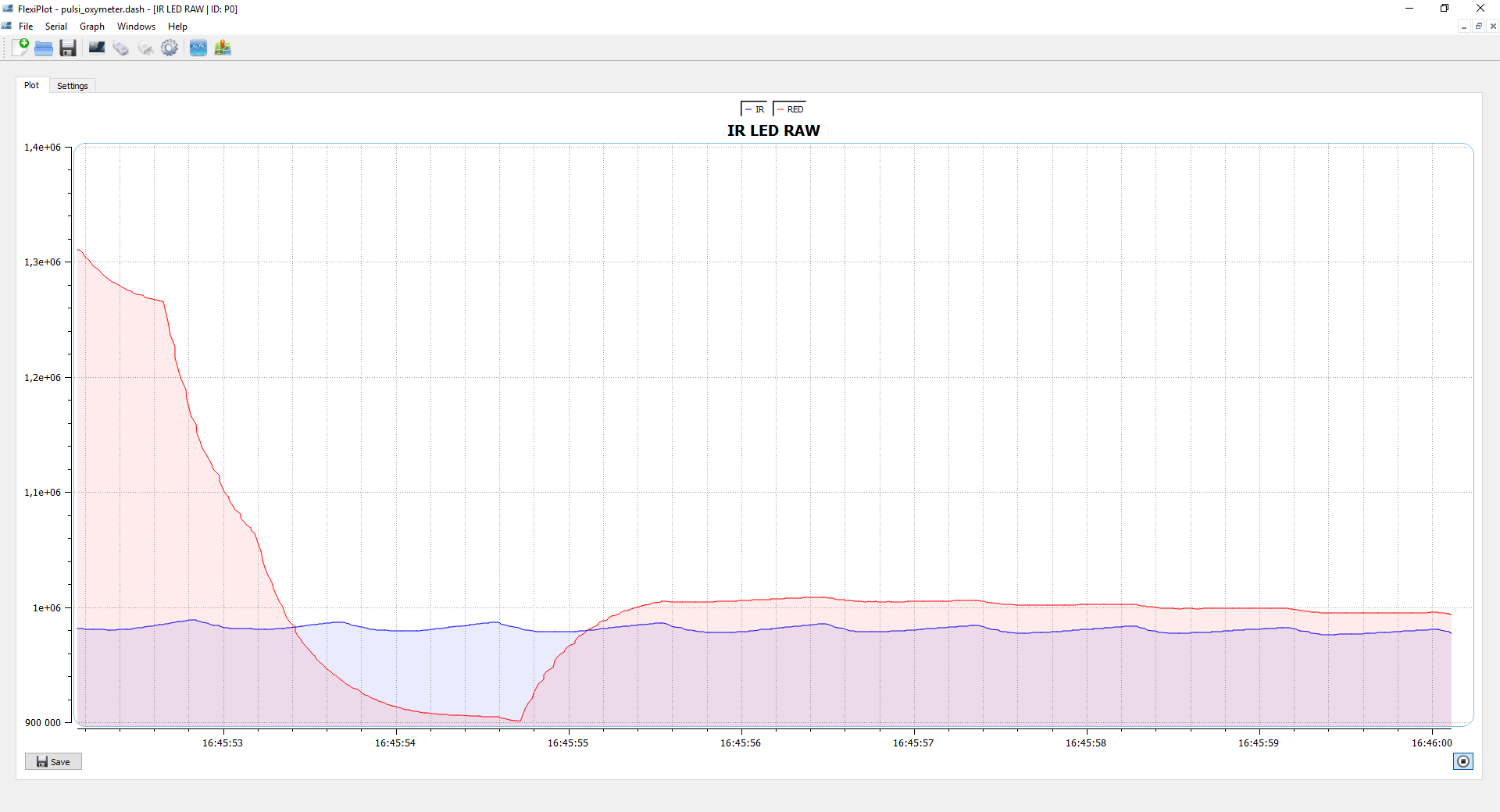1500x812 pixels.
Task: Click the Save button below the plot
Action: pos(53,762)
